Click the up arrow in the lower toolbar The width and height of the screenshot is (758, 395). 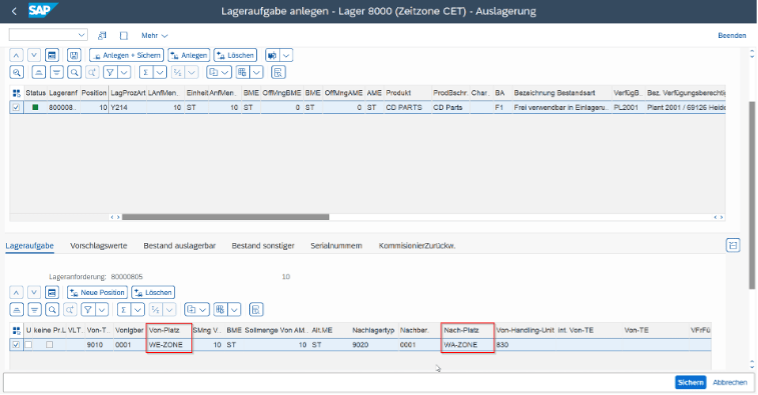[x=16, y=293]
